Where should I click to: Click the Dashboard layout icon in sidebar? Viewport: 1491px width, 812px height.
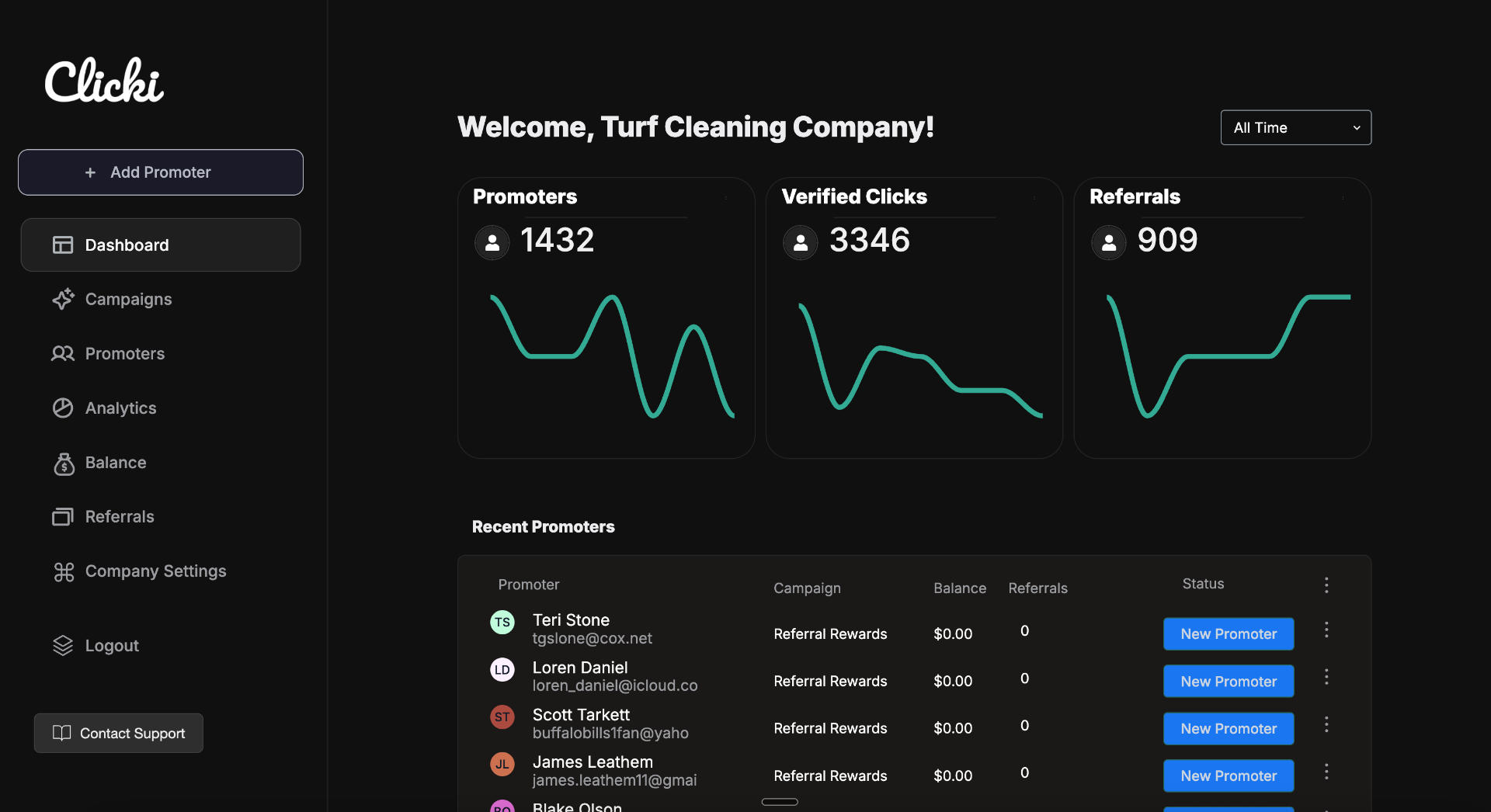pyautogui.click(x=63, y=245)
